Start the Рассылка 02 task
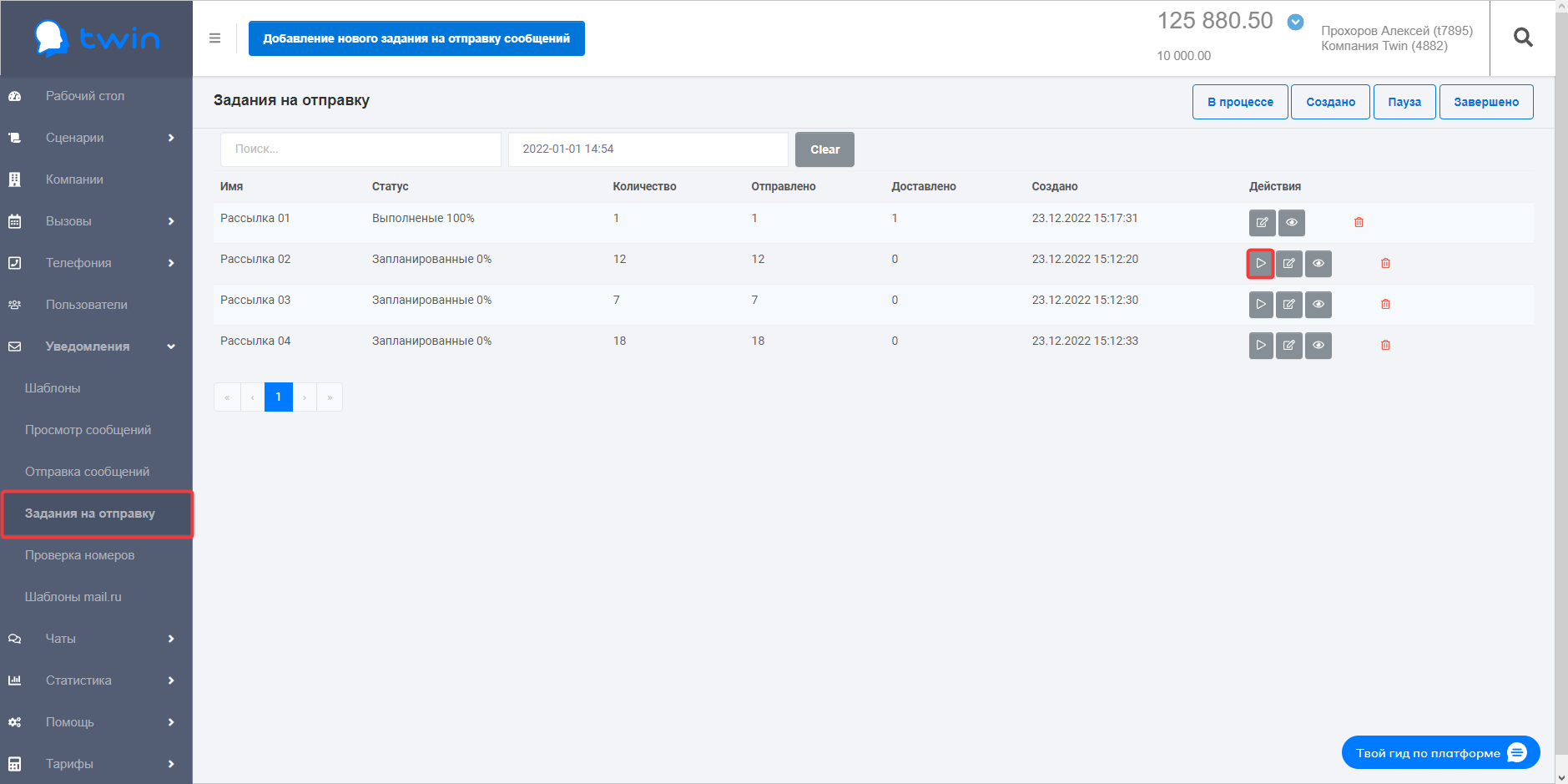Screen dimensions: 1568x784 click(1261, 264)
